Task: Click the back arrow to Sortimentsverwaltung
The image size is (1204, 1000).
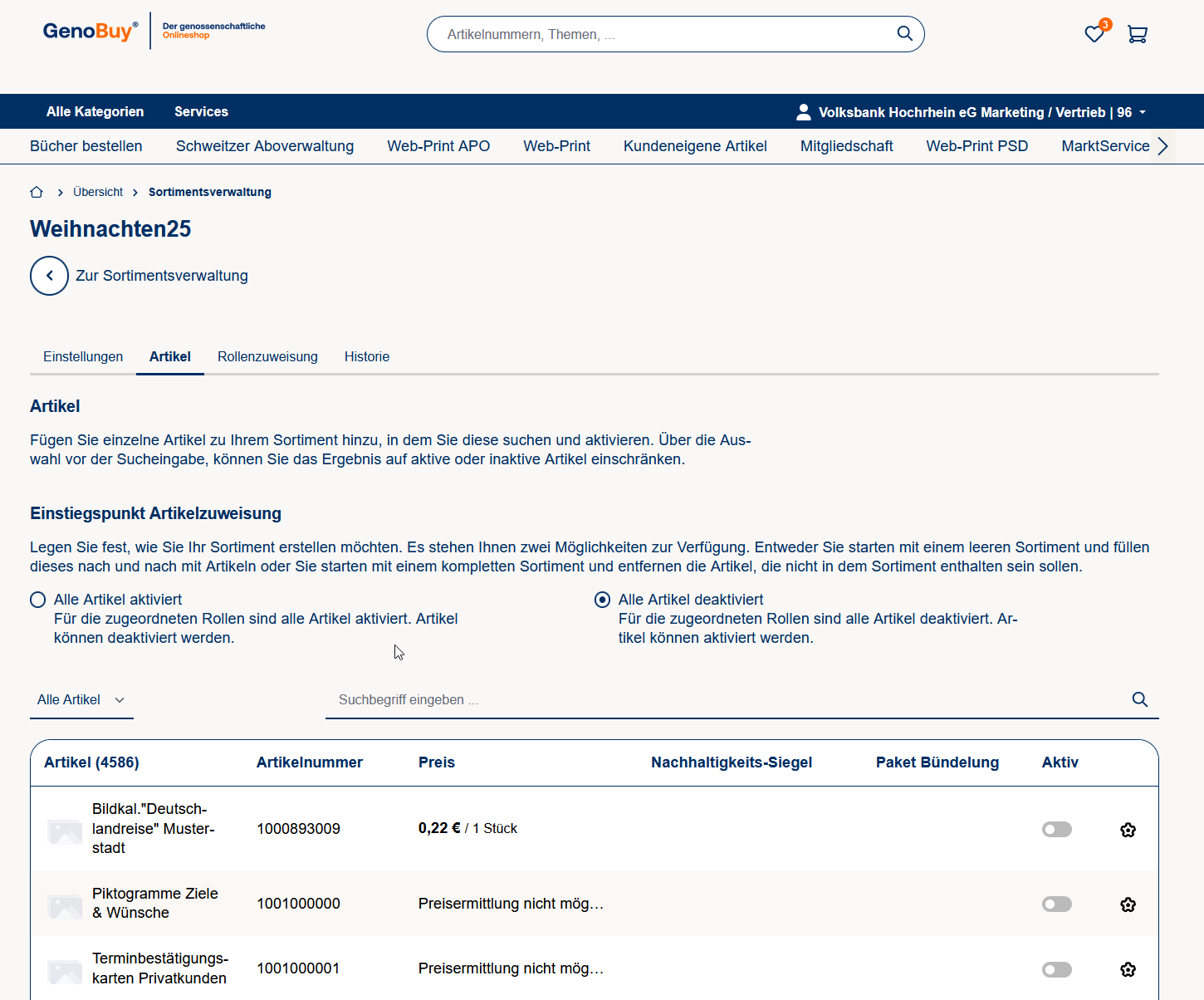Action: [49, 276]
